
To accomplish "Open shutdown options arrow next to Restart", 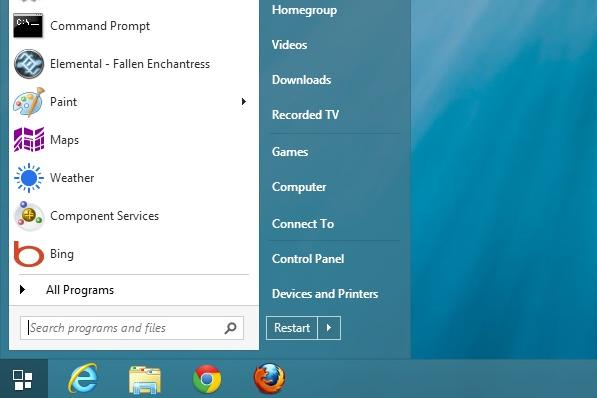I will click(329, 328).
